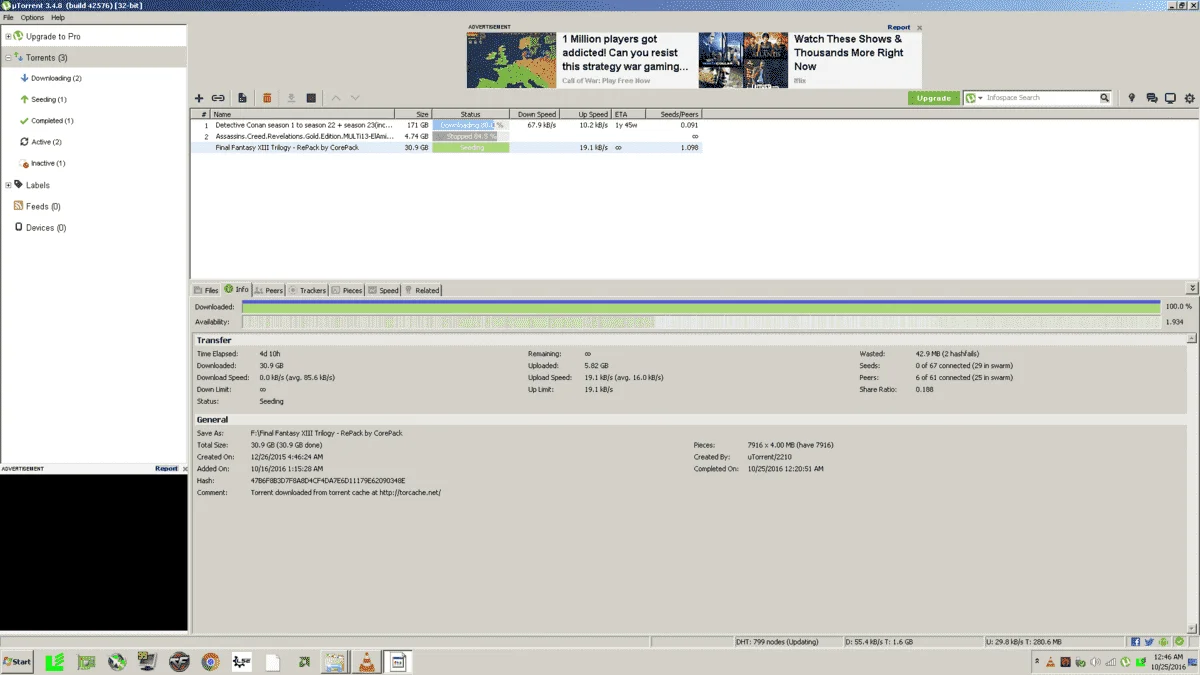Collapse the Torrents tree node
The image size is (1200, 675).
(8, 58)
